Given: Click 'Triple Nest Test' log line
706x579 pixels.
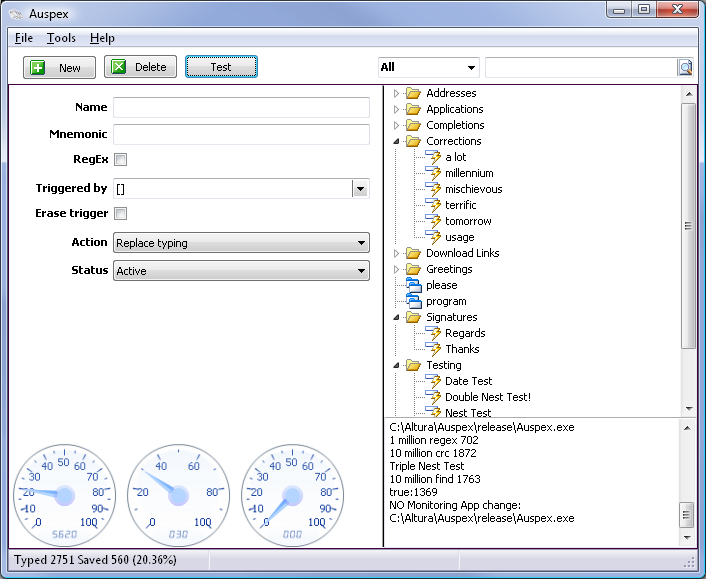Looking at the screenshot, I should (x=426, y=466).
